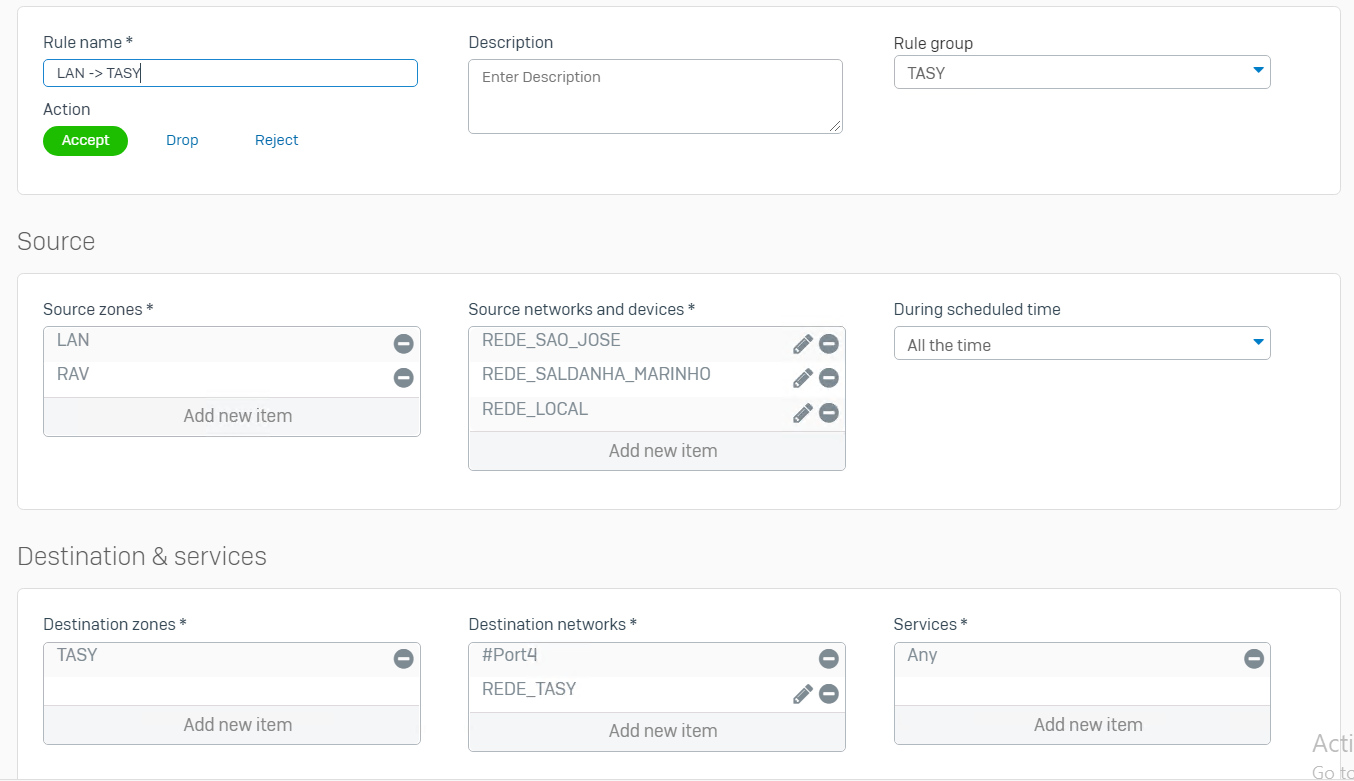1354x781 pixels.
Task: Edit REDE_SALDANHA_MARINHO network entry
Action: [x=802, y=378]
